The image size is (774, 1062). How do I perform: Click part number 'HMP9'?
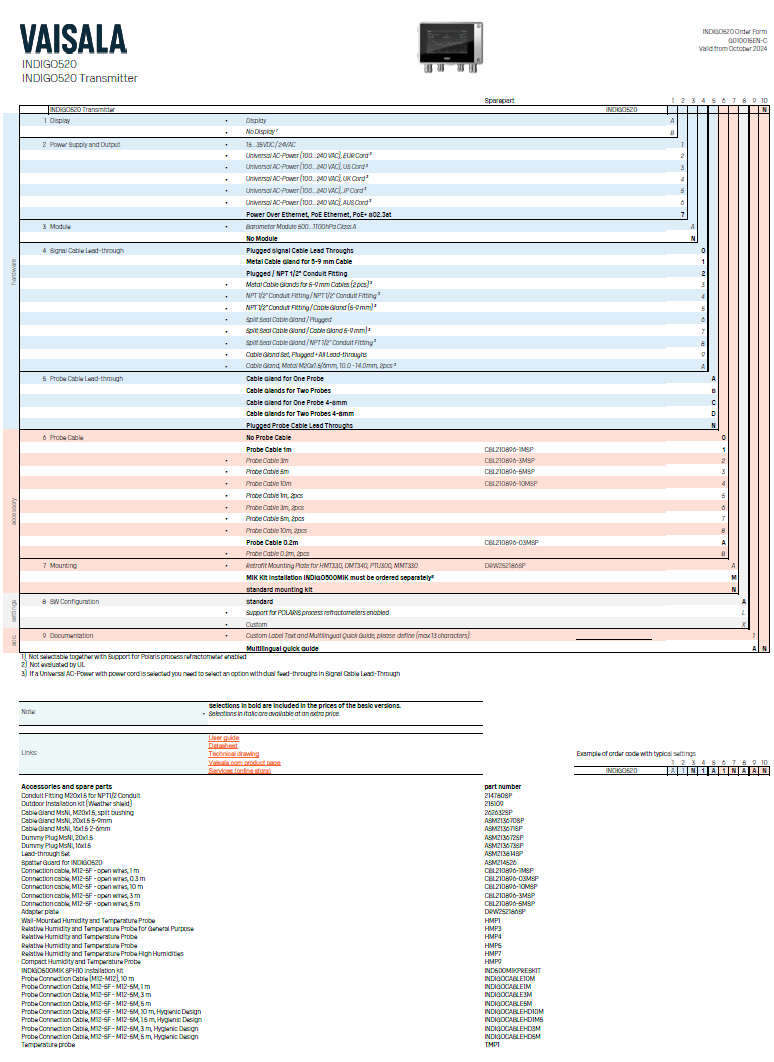click(493, 962)
